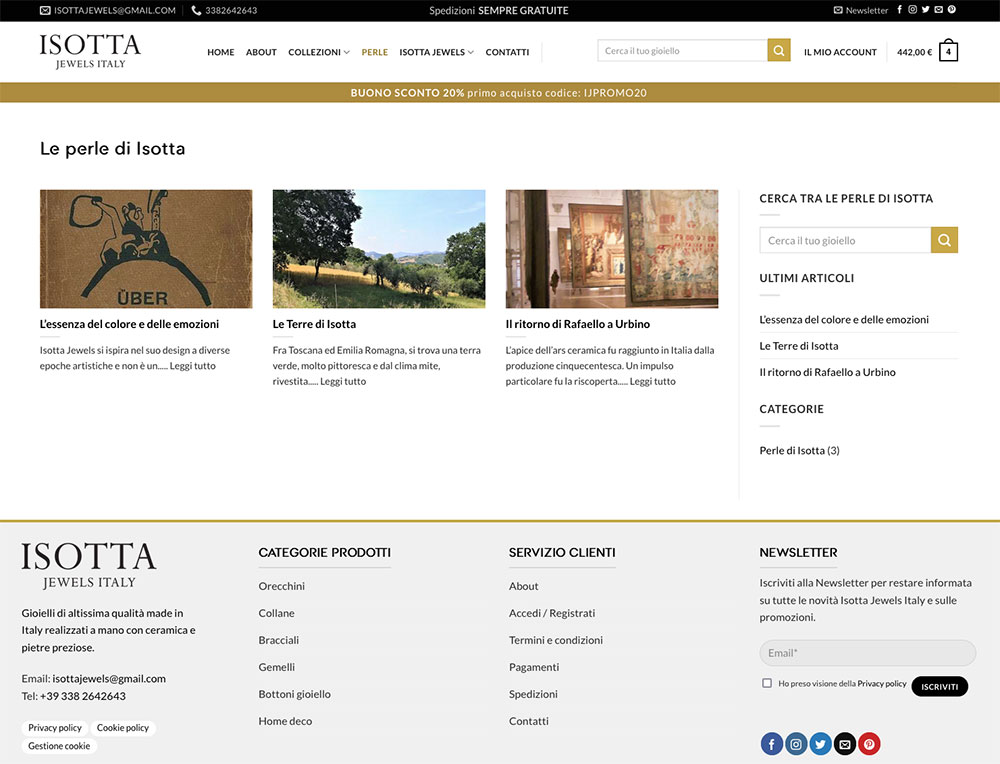Image resolution: width=1000 pixels, height=764 pixels.
Task: Tick the Privacy policy consent checkbox
Action: [767, 684]
